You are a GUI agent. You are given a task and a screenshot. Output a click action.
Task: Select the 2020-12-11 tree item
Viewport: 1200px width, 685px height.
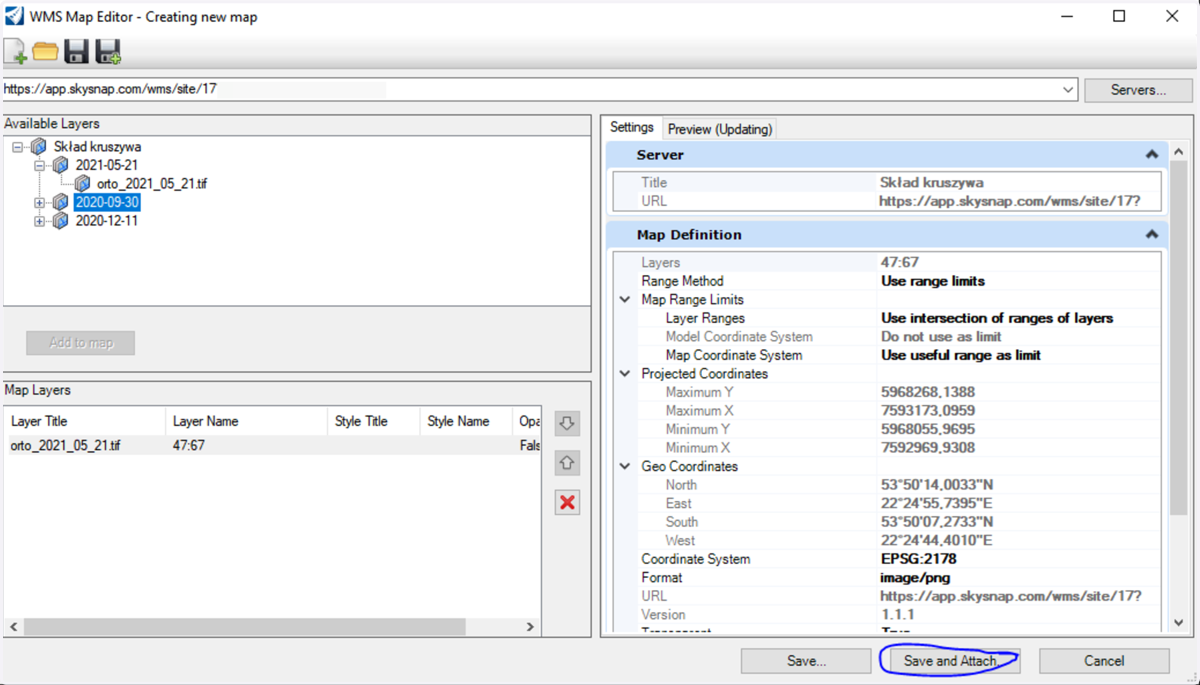(x=107, y=221)
